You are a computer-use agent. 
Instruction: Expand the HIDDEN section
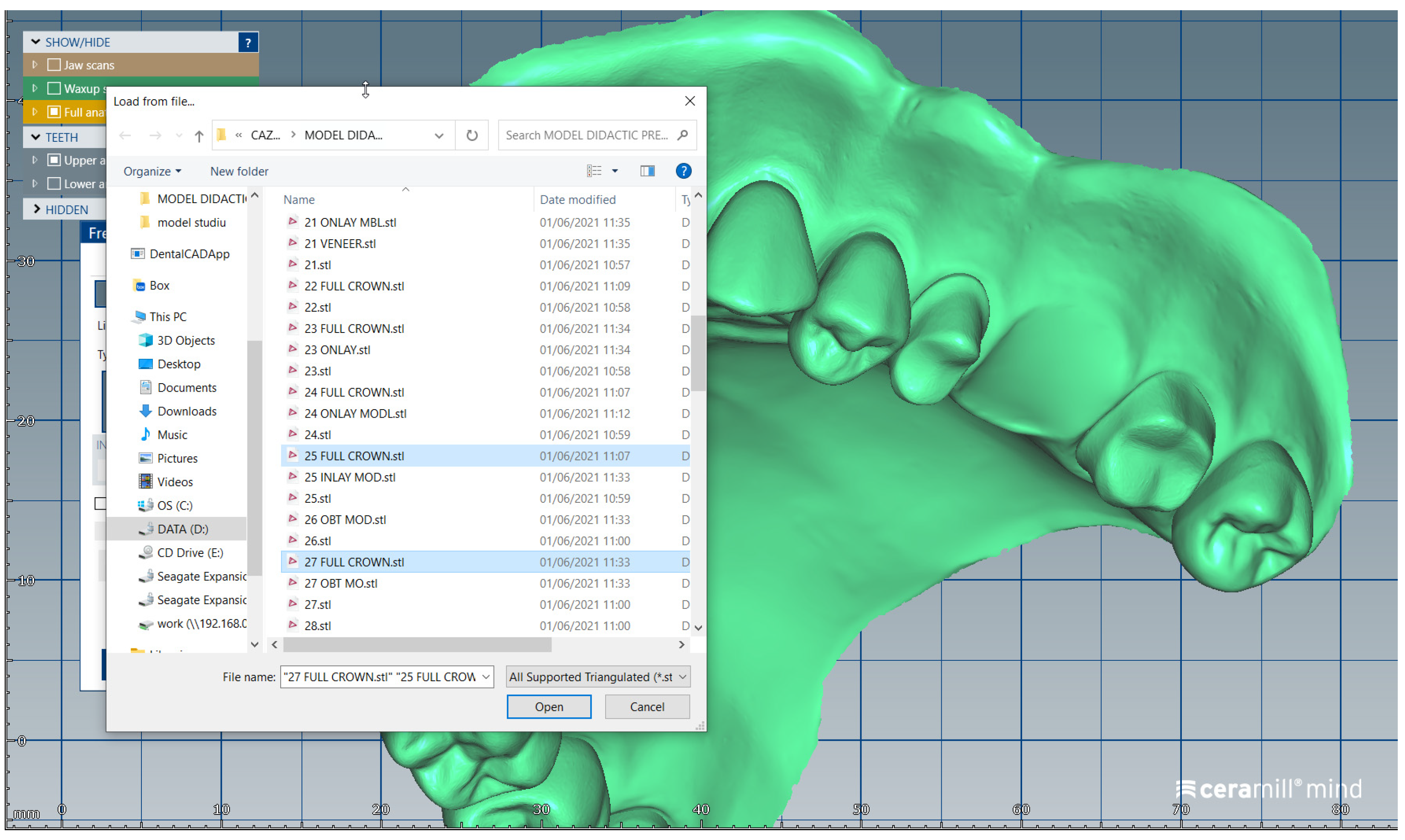(x=37, y=209)
